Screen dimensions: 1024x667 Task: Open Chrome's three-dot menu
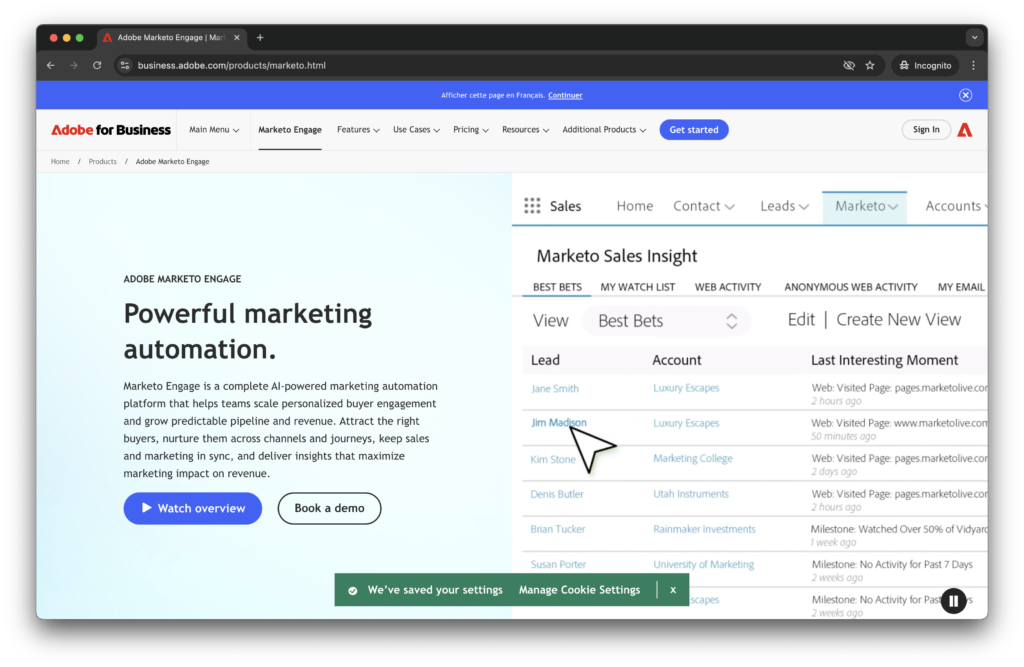click(973, 65)
